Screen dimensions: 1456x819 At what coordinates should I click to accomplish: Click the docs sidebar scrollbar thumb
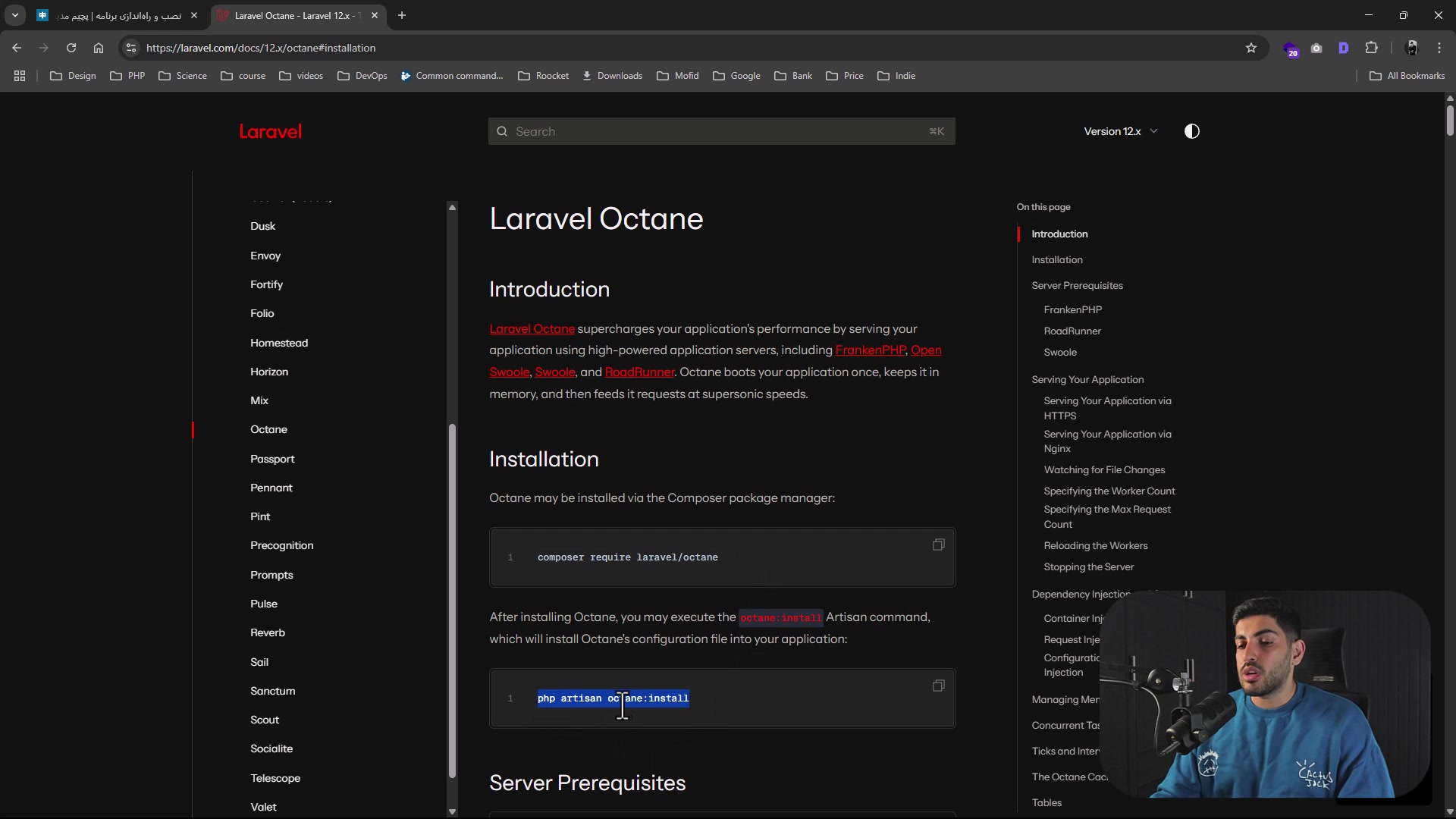click(452, 599)
